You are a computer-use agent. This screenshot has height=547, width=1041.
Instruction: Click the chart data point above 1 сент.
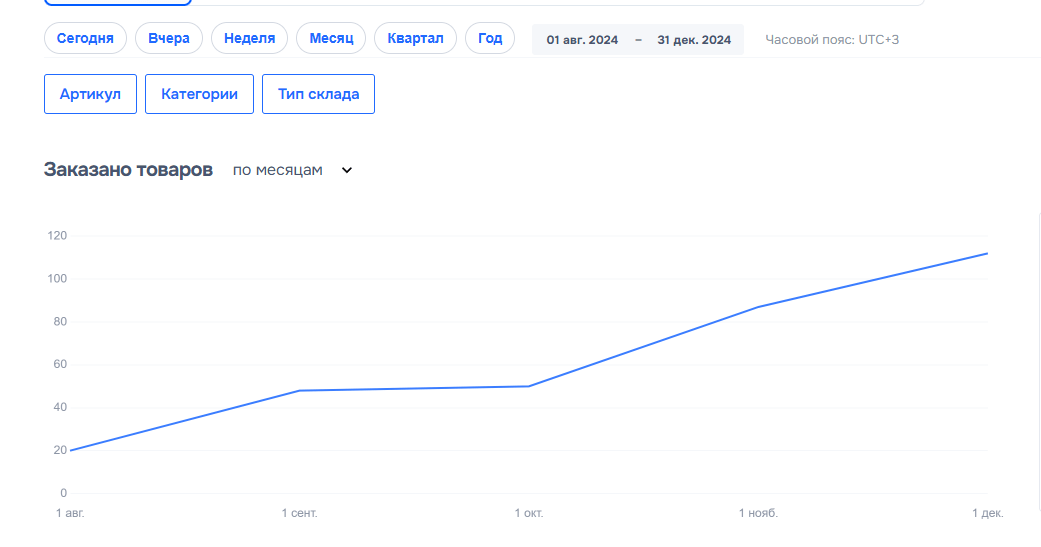(x=299, y=390)
